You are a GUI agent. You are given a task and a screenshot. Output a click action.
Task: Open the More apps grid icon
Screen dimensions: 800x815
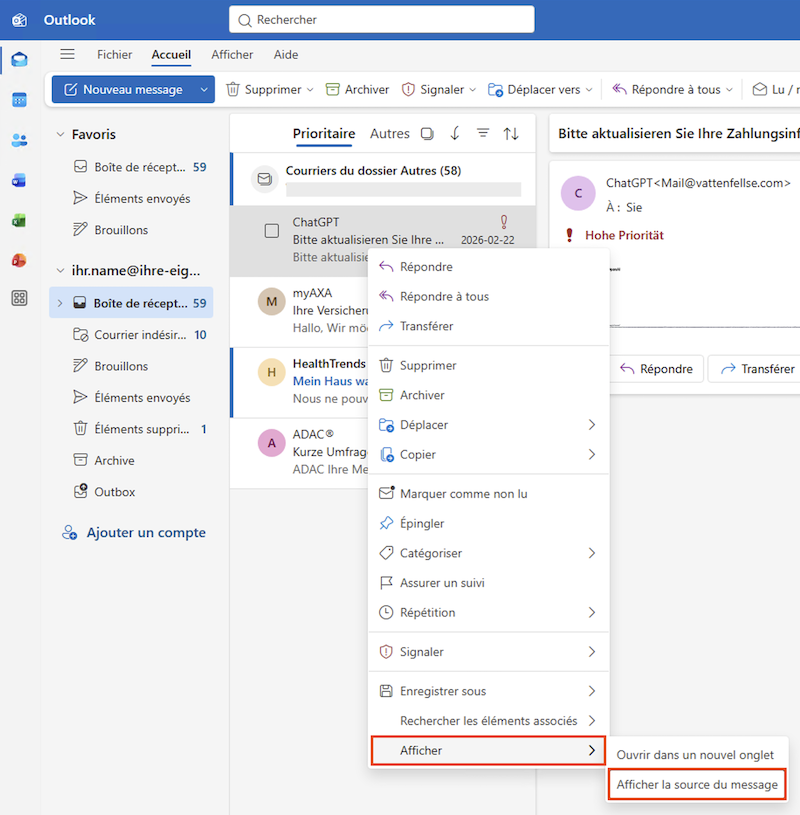19,298
